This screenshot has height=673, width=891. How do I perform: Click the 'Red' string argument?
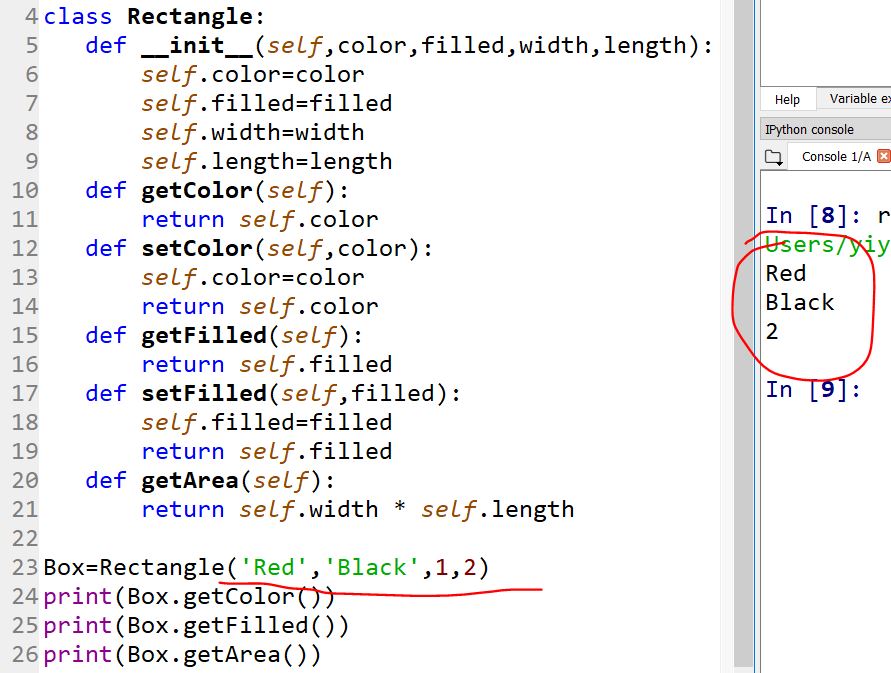[x=274, y=568]
